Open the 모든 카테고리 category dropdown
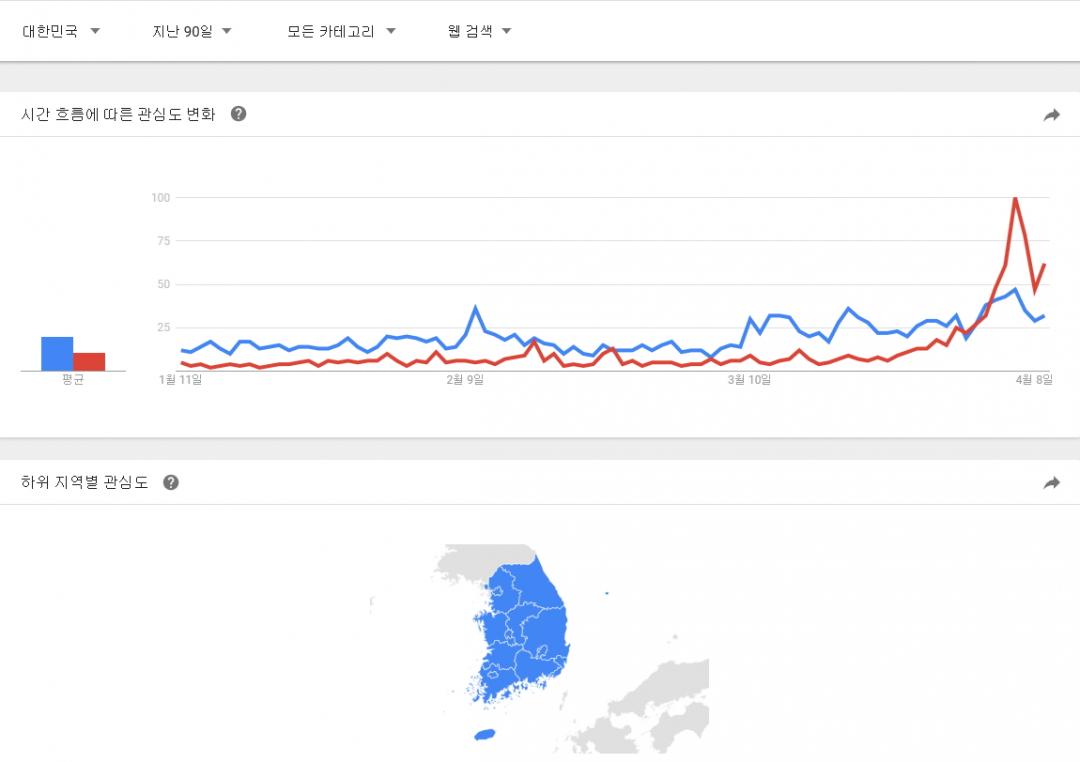Screen dimensions: 1080x762 pos(341,31)
